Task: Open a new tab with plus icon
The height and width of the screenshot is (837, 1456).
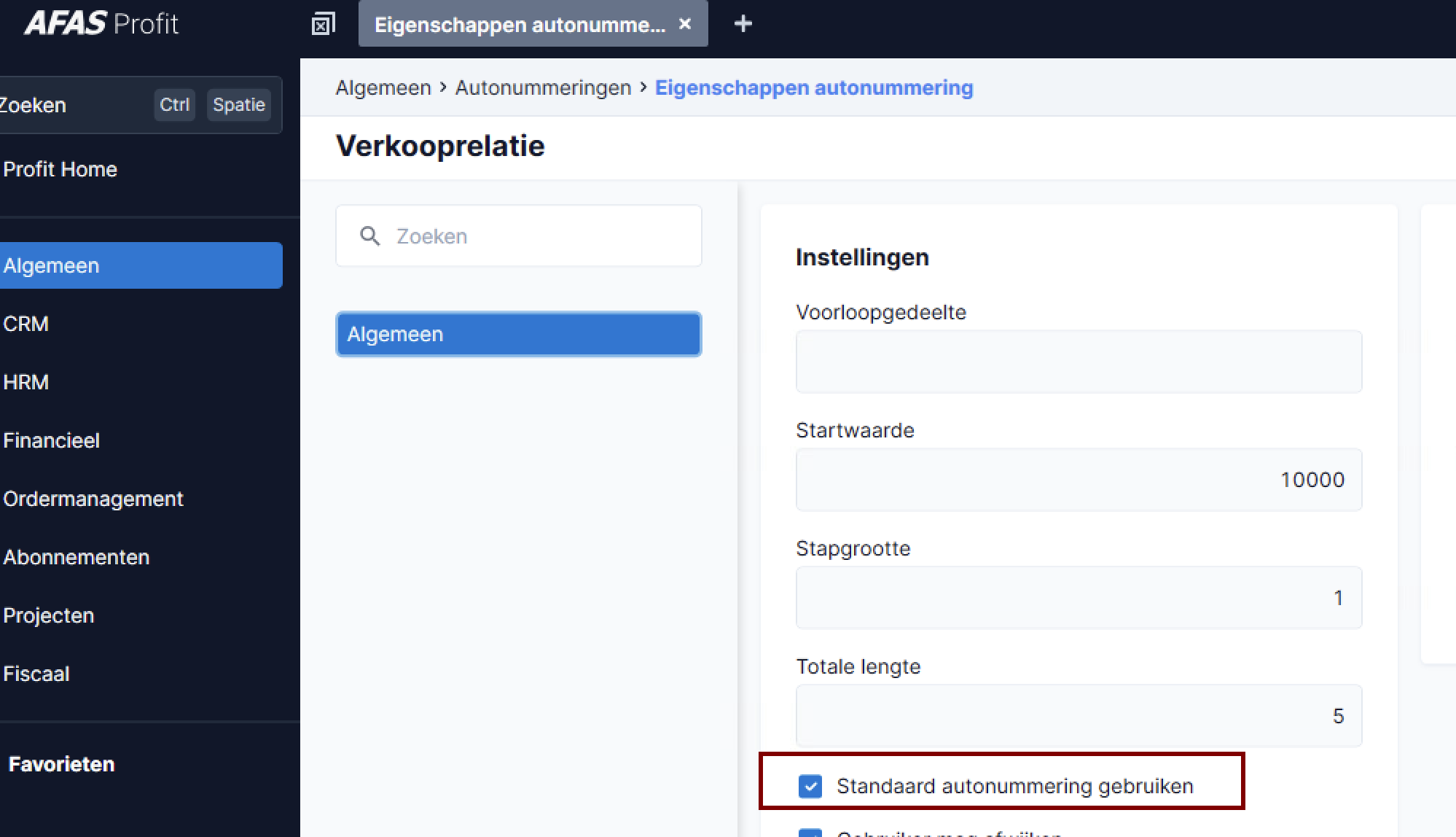Action: [x=743, y=24]
